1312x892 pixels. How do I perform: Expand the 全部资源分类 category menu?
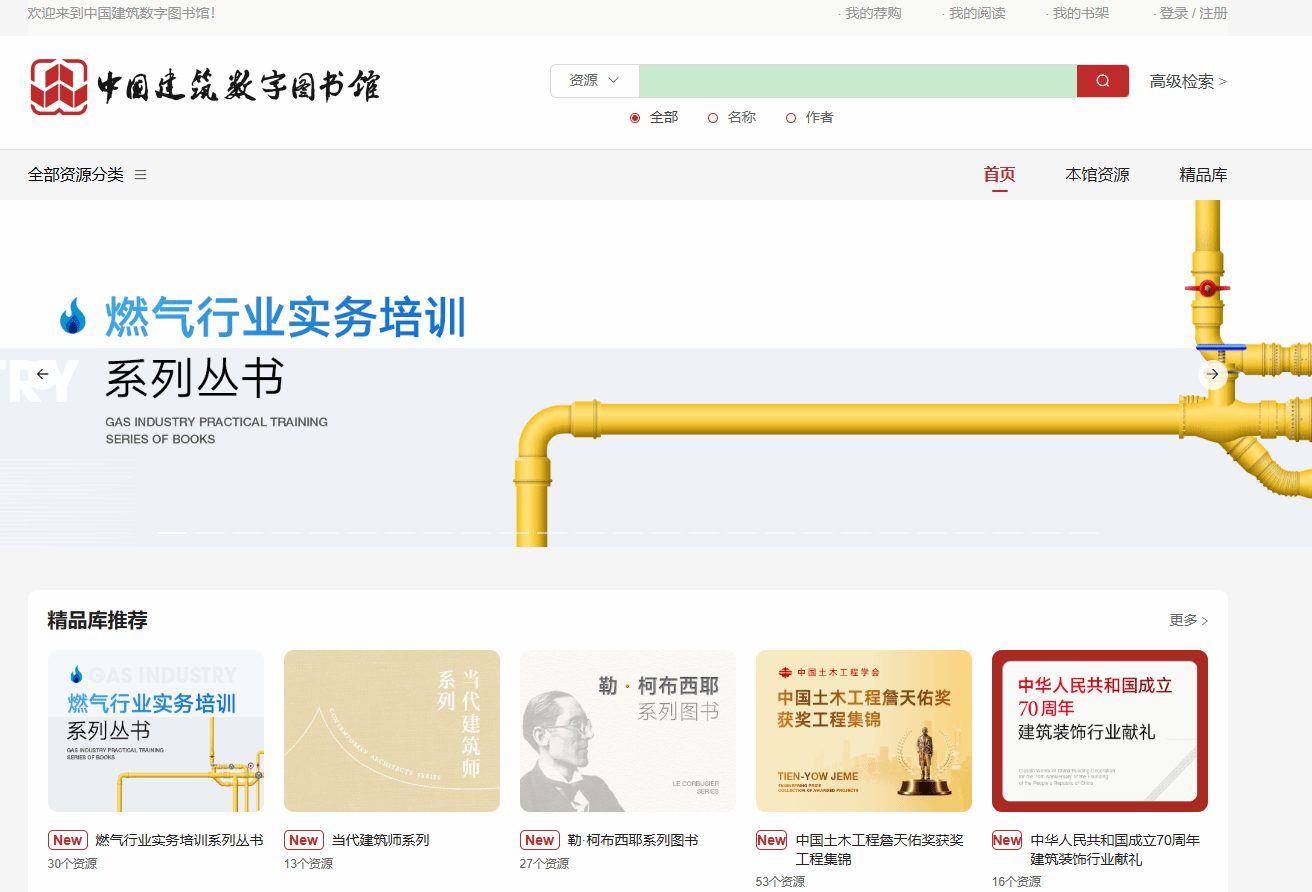[x=76, y=175]
